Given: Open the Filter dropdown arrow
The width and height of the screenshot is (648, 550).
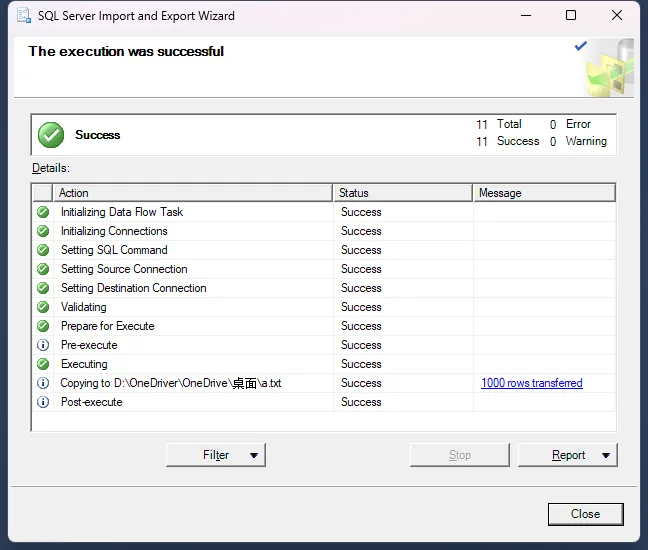Looking at the screenshot, I should tap(254, 456).
